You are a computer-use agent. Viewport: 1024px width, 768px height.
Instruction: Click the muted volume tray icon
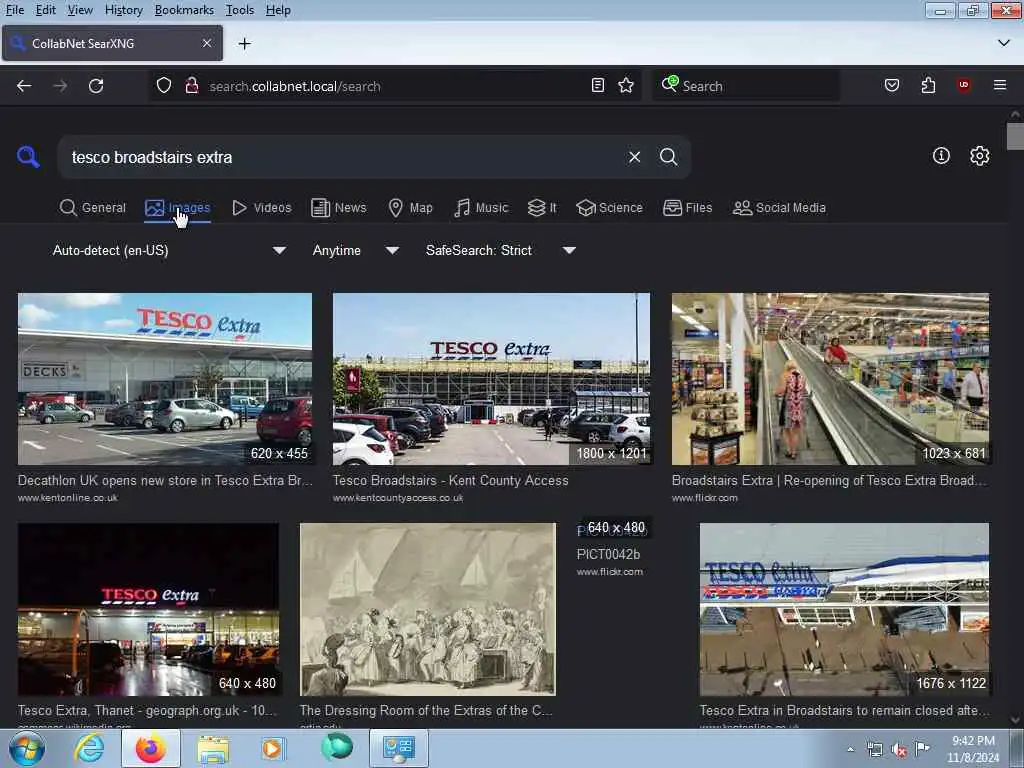899,750
